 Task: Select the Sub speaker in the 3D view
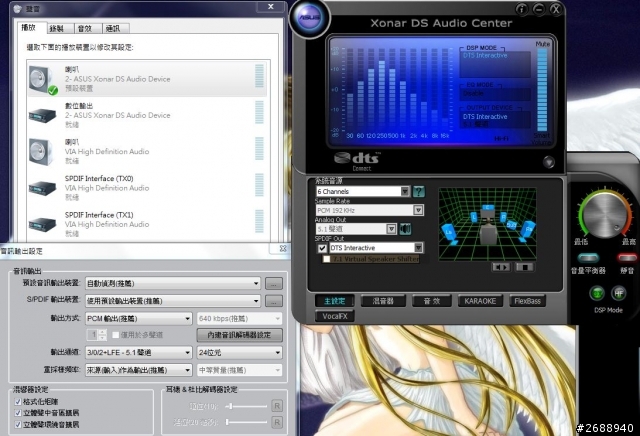coord(511,225)
